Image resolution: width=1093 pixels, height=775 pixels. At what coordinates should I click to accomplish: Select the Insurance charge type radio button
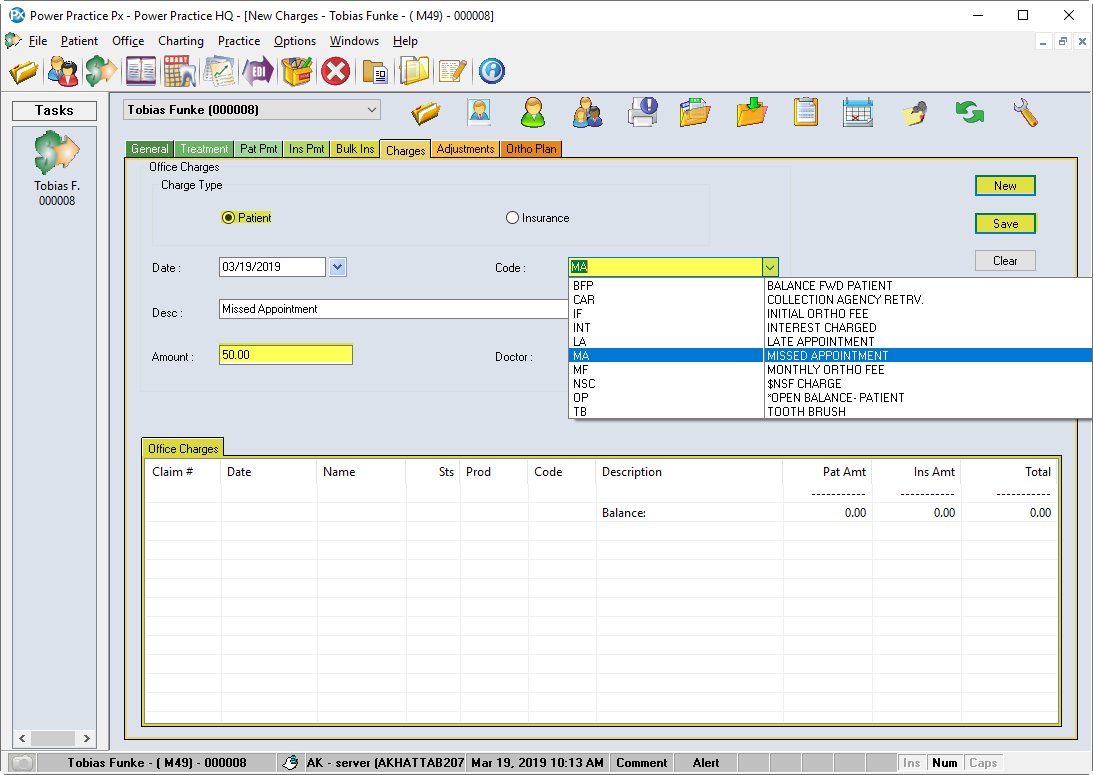[513, 218]
